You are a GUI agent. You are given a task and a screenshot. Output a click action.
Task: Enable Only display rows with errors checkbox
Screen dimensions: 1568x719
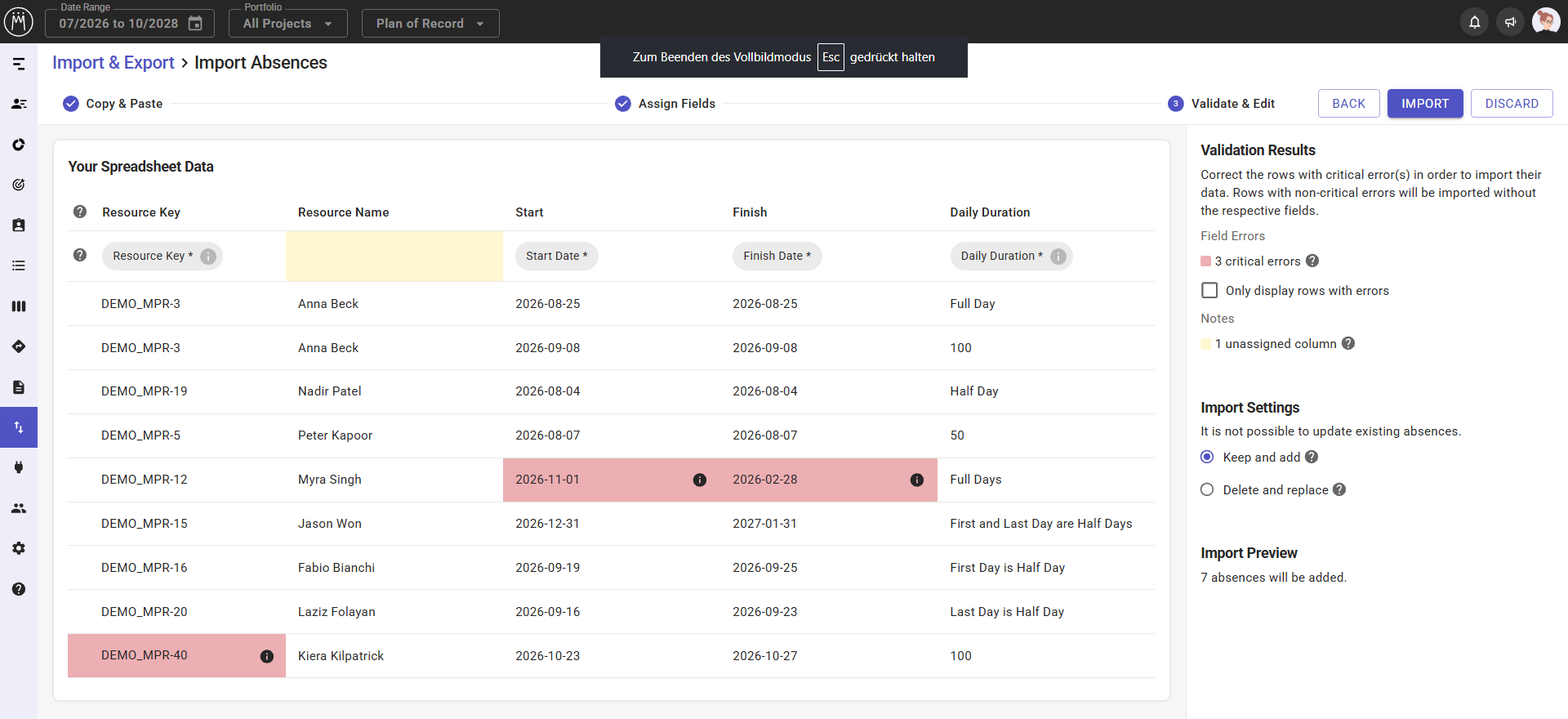tap(1209, 290)
